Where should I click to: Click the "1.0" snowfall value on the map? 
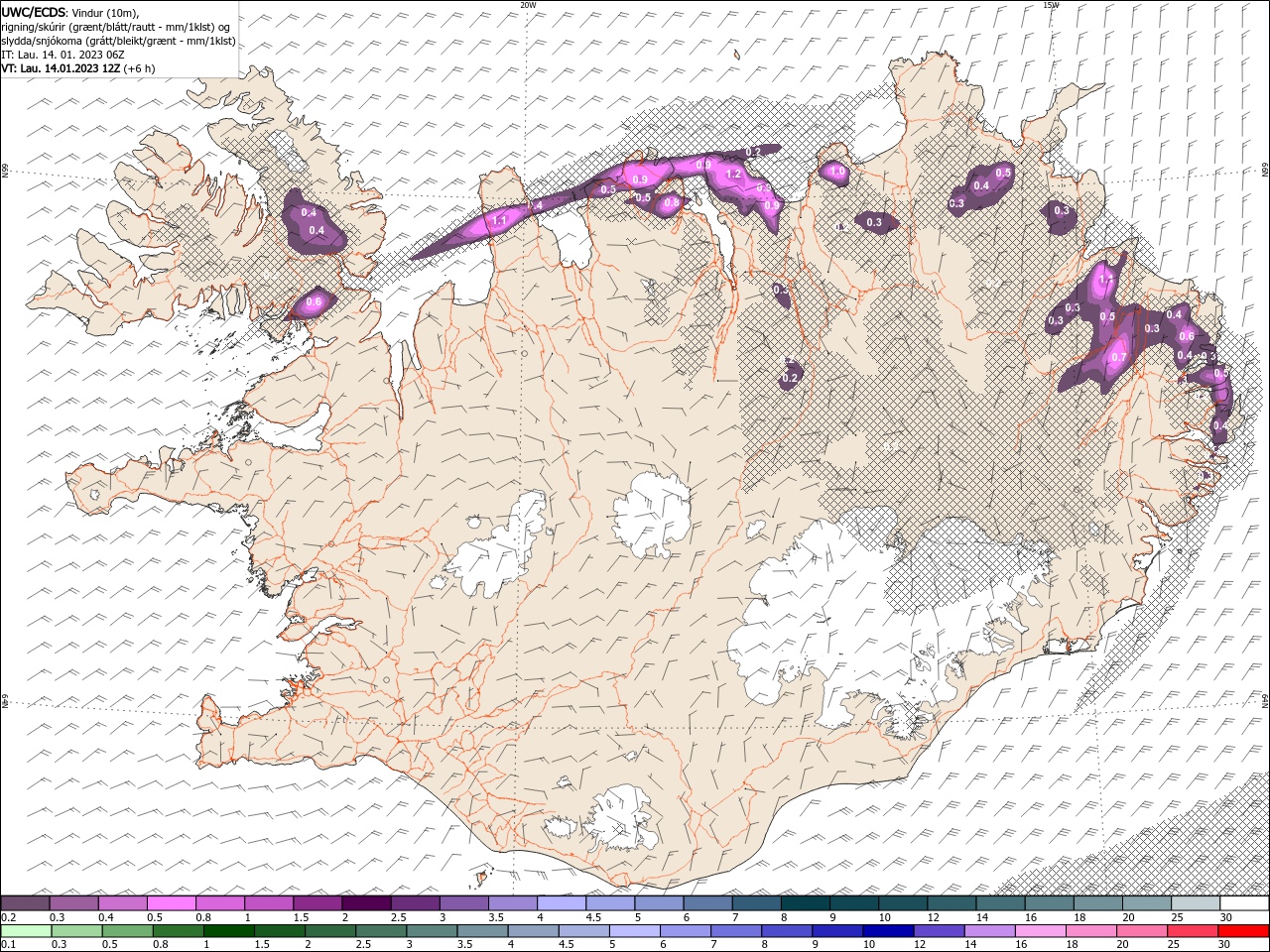[x=837, y=172]
